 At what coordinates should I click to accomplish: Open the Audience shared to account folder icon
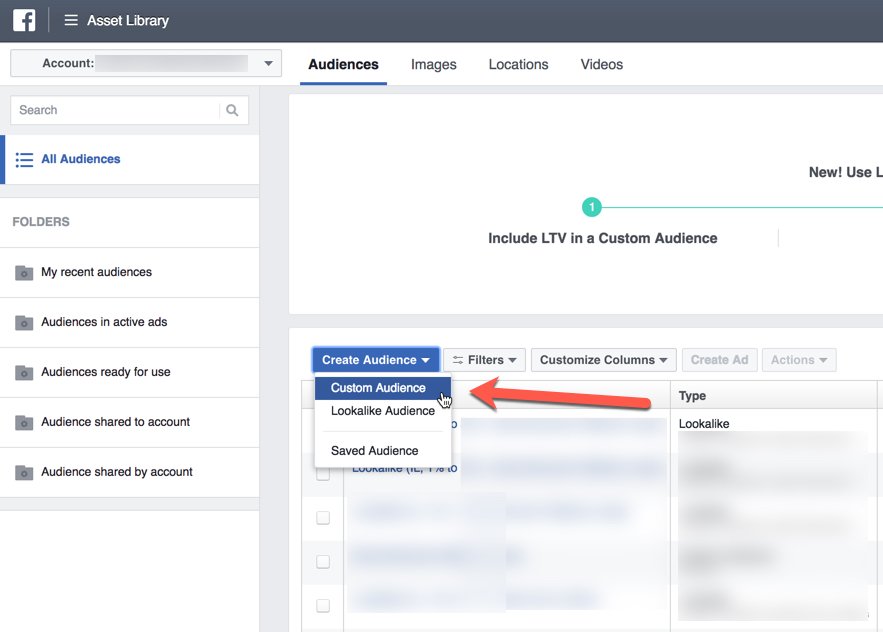tap(24, 422)
